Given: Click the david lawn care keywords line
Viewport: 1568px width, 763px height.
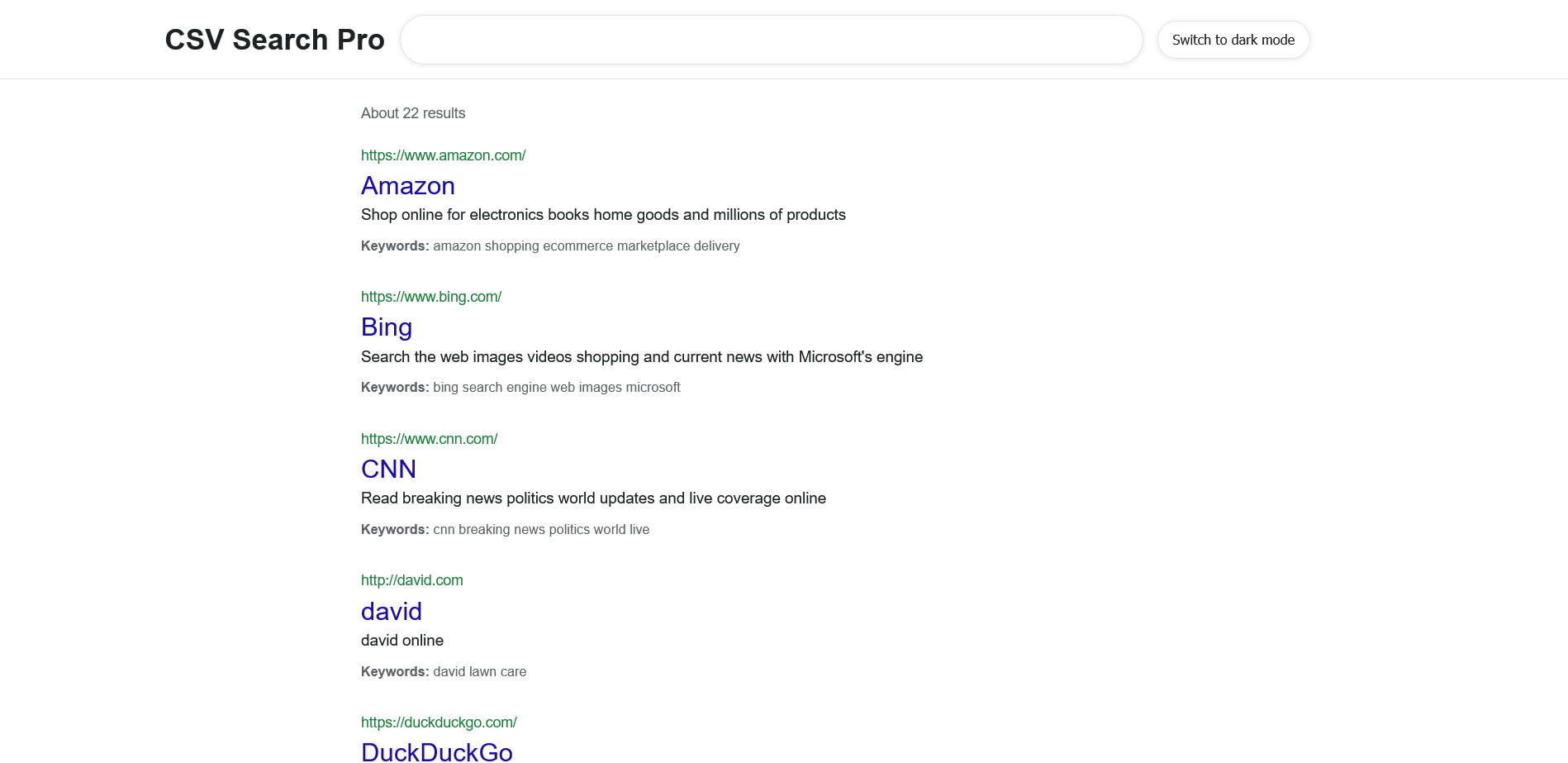Looking at the screenshot, I should coord(443,672).
